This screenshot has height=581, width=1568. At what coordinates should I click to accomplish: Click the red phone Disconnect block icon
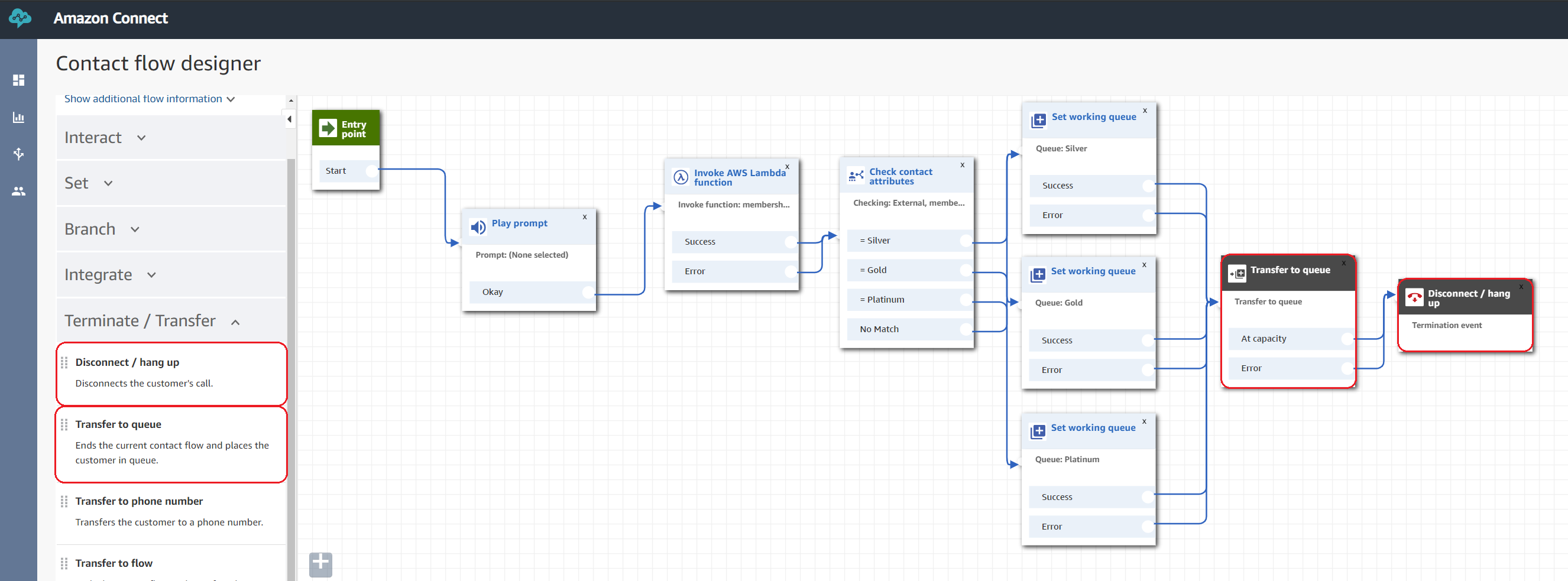tap(1415, 297)
